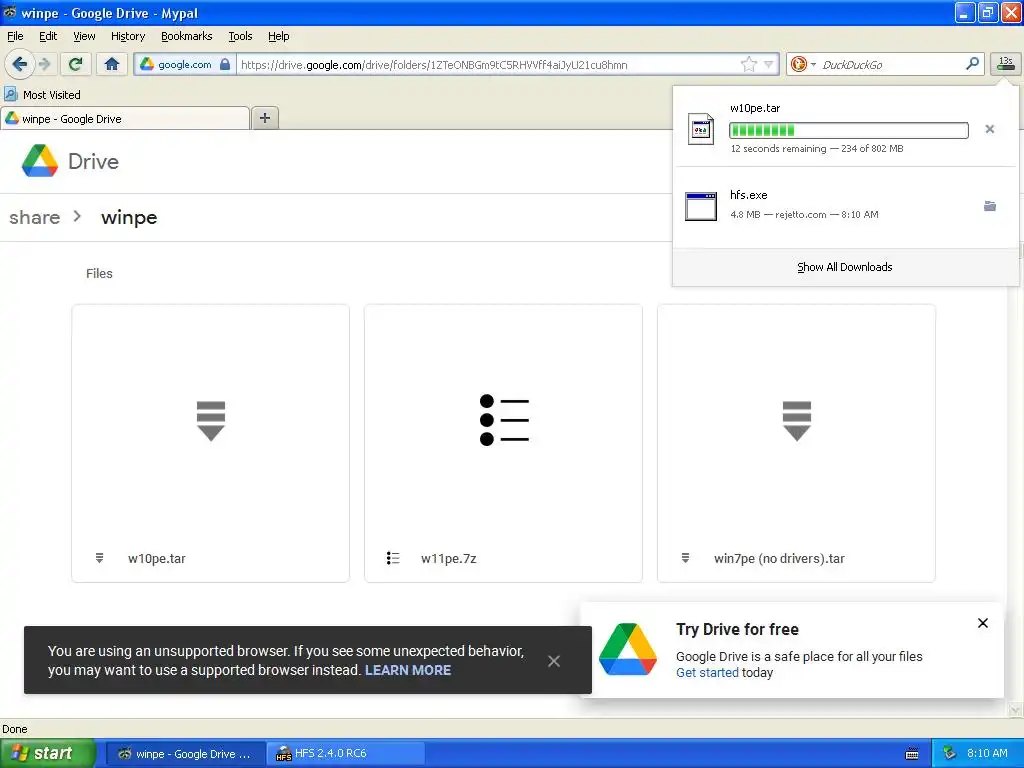Open the Windows Start menu
1024x768 pixels.
47,753
